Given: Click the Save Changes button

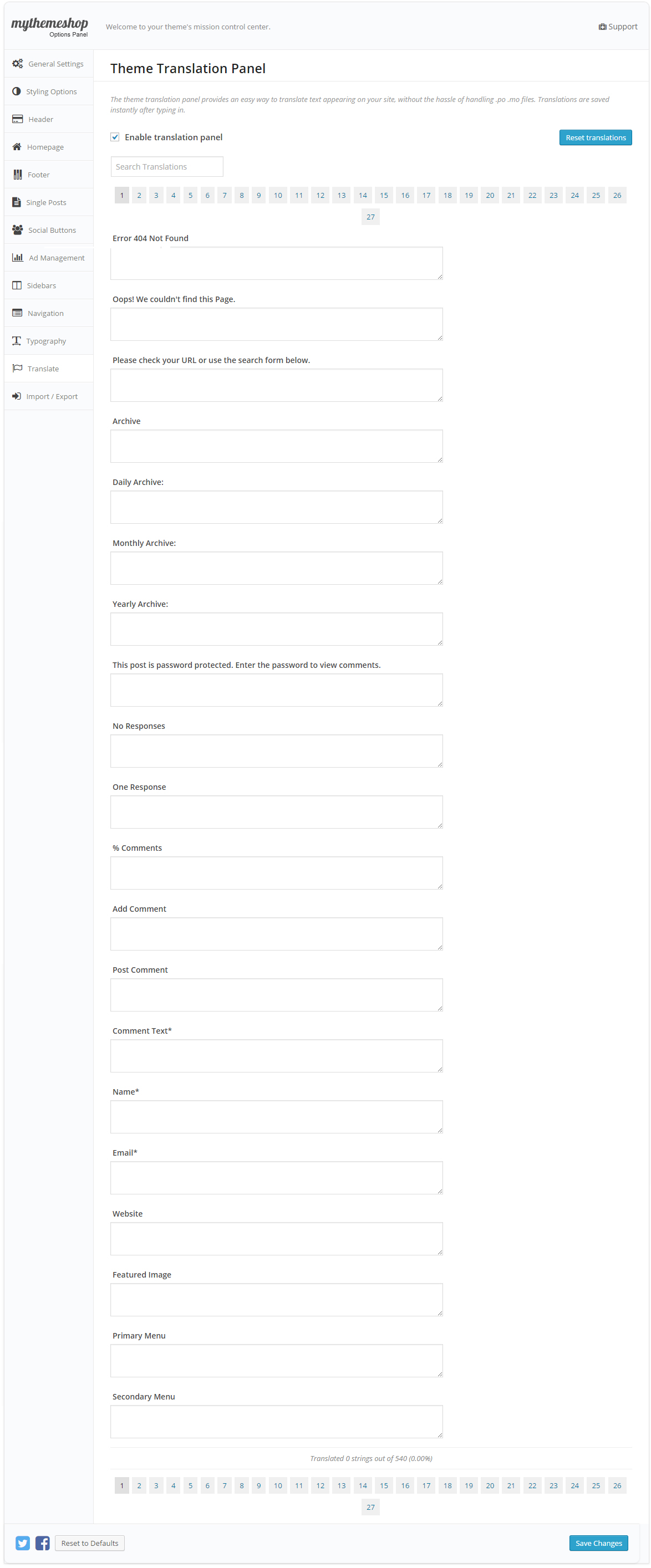Looking at the screenshot, I should click(598, 1543).
